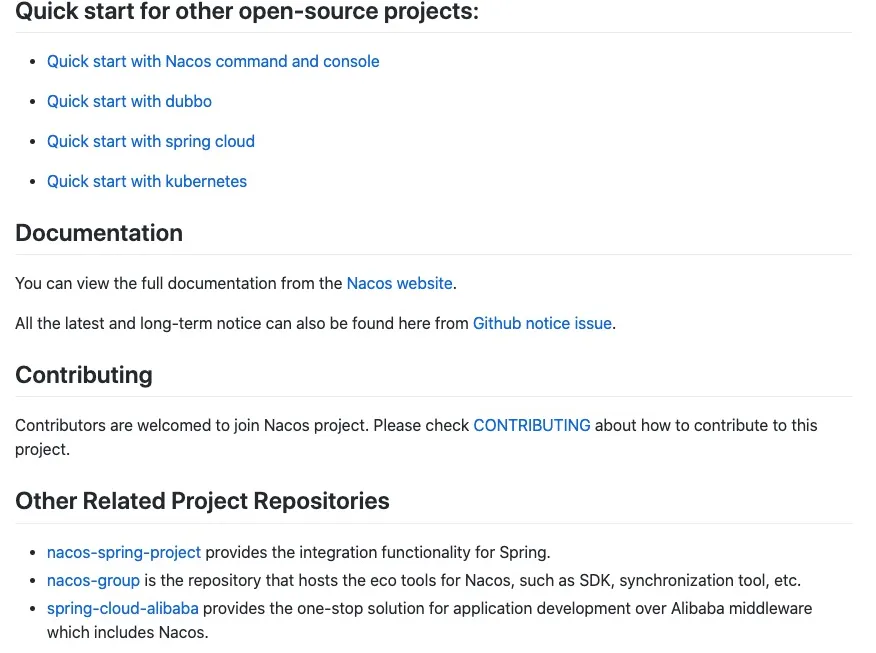Viewport: 876px width, 653px height.
Task: Open the Quick start with dubbo link
Action: click(129, 102)
